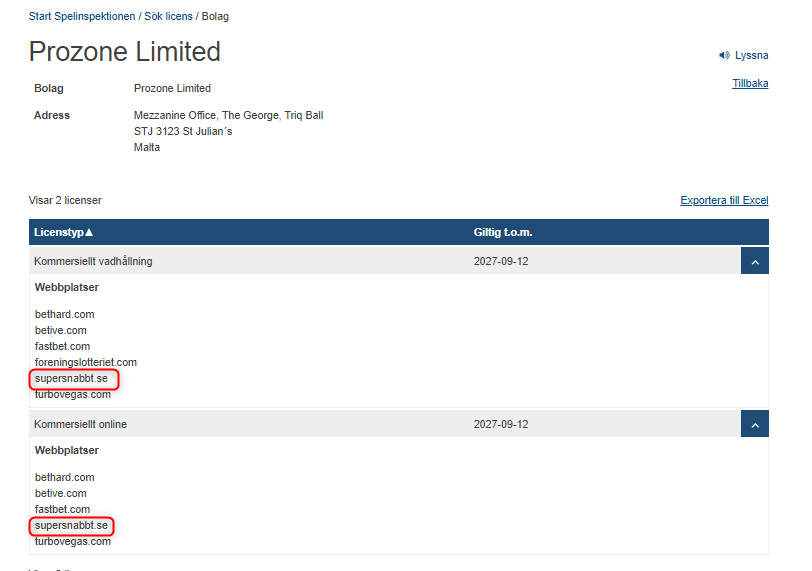Click bethard.com under Kommersiell vadhållning
The width and height of the screenshot is (812, 571).
(x=65, y=314)
